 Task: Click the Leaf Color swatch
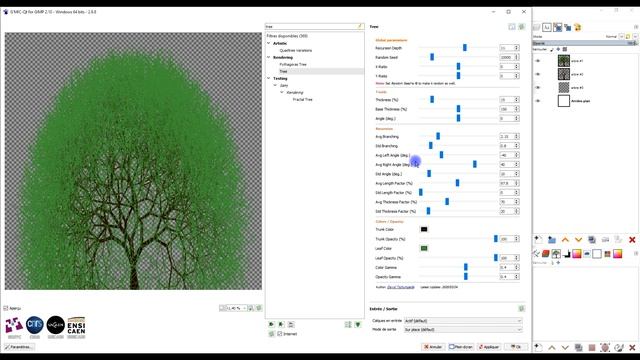[424, 248]
